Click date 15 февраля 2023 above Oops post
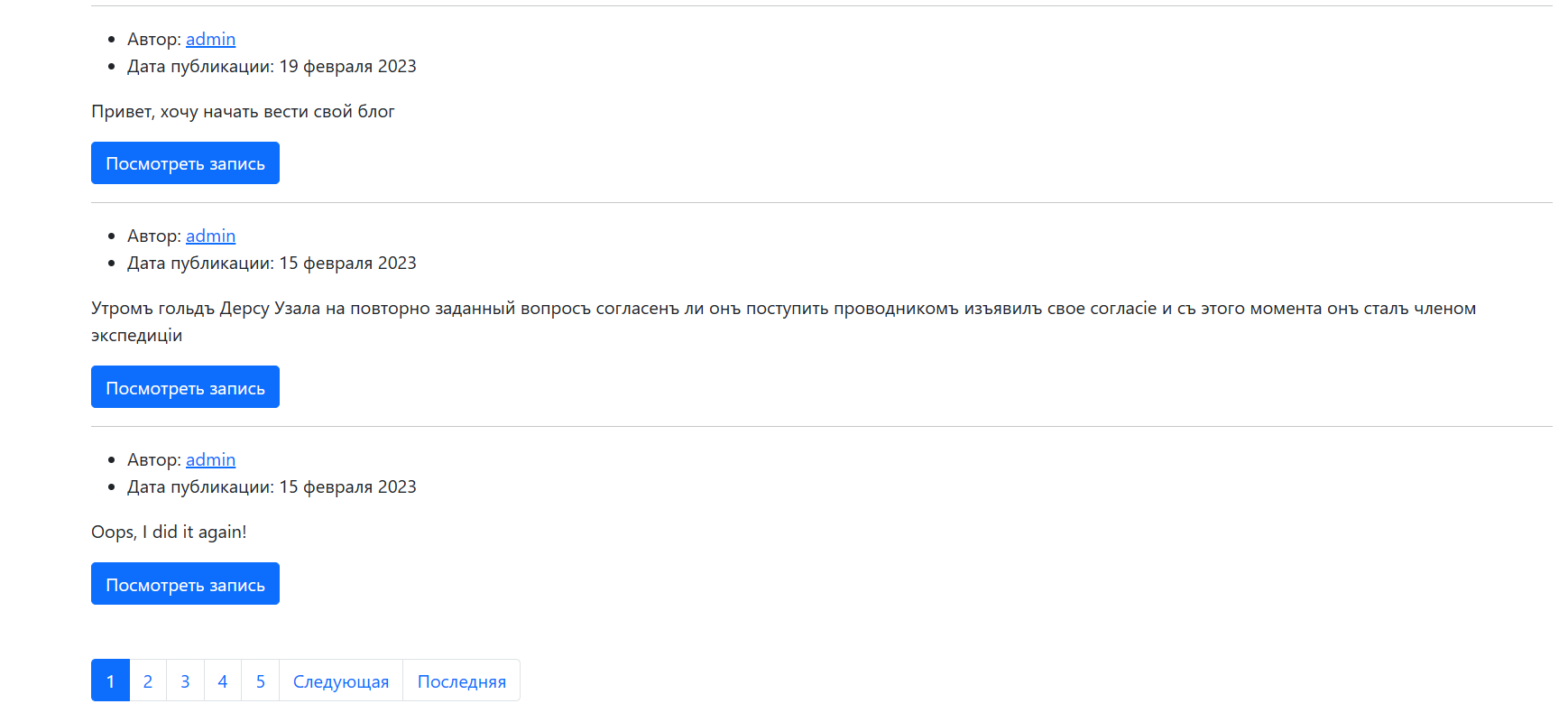 [347, 486]
